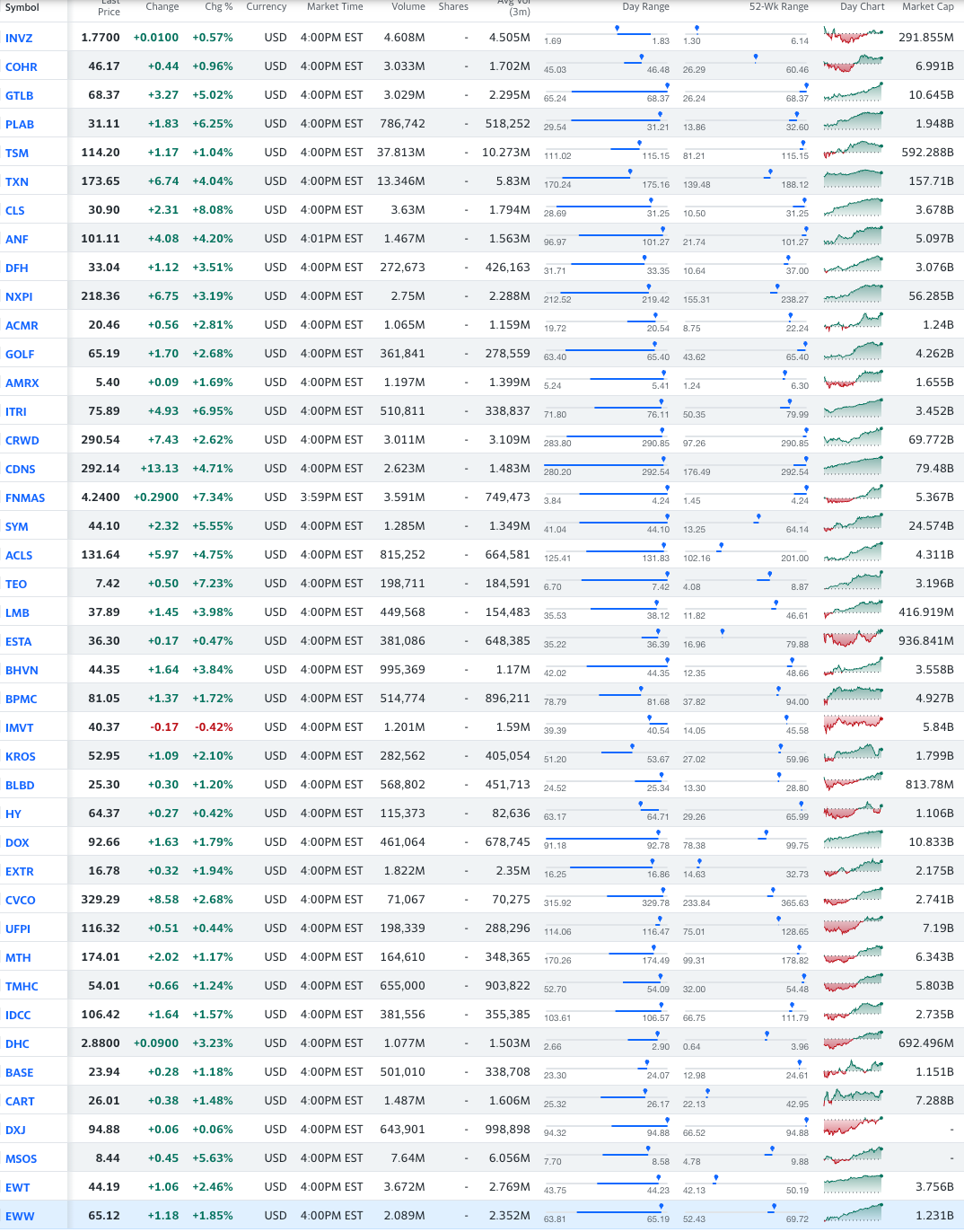Click the MSOS volume 7.64M

pyautogui.click(x=408, y=1158)
